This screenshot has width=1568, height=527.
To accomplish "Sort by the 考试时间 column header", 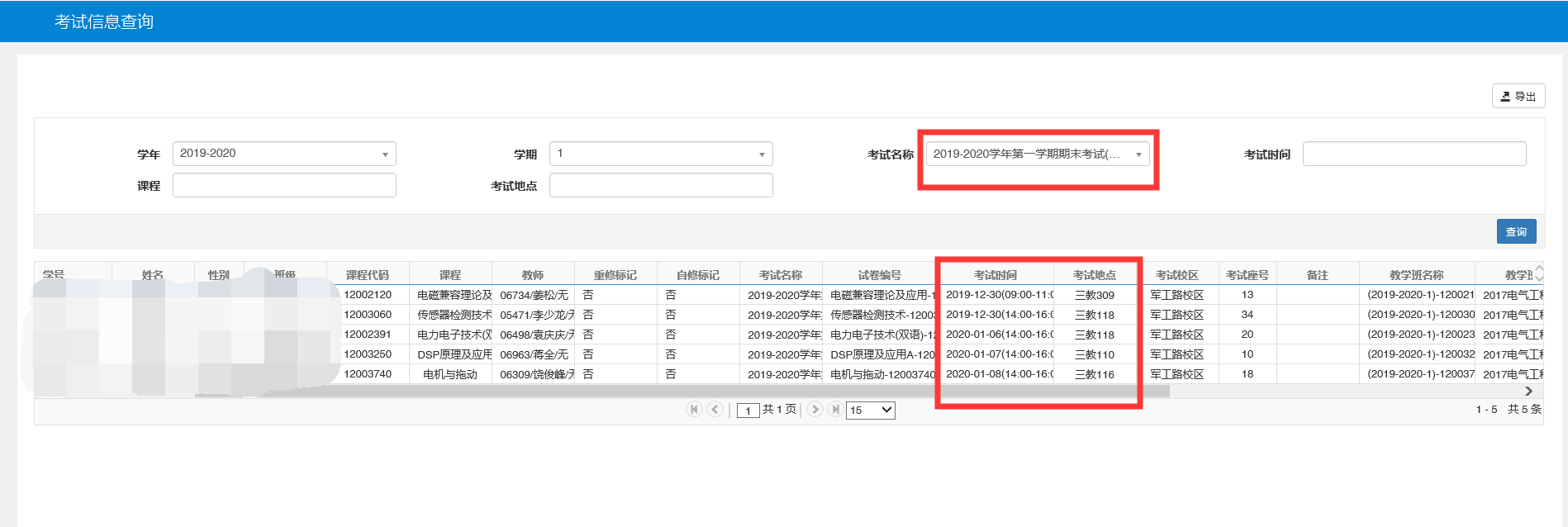I will coord(995,275).
